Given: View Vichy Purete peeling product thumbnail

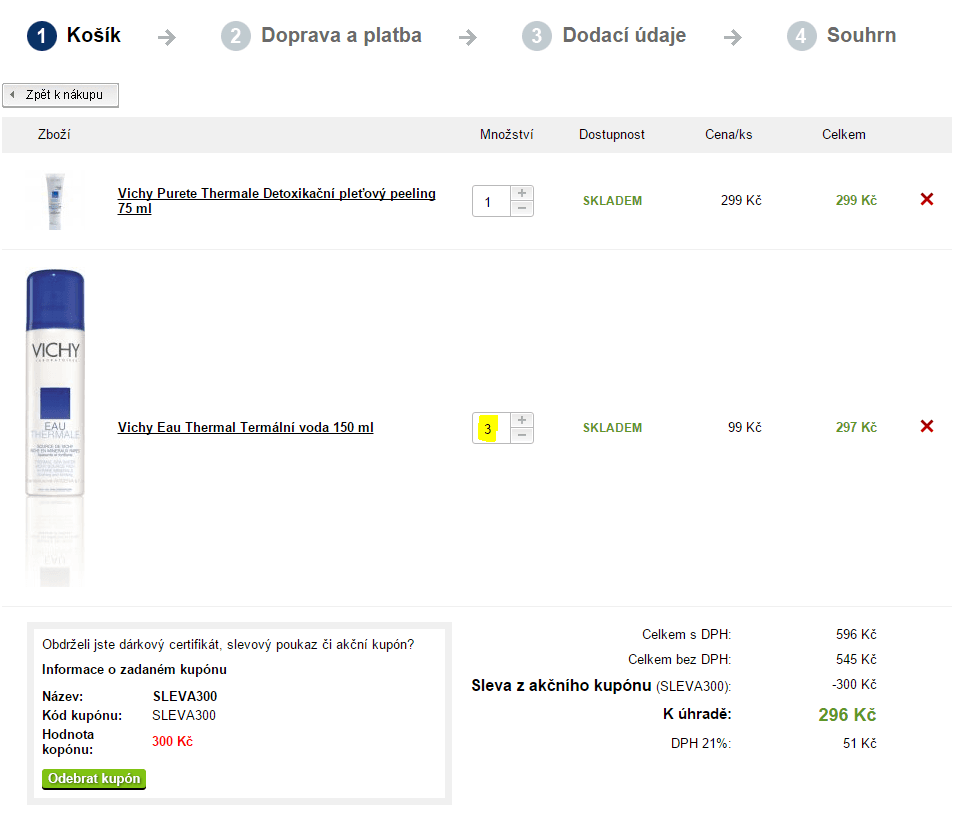Looking at the screenshot, I should tap(55, 201).
